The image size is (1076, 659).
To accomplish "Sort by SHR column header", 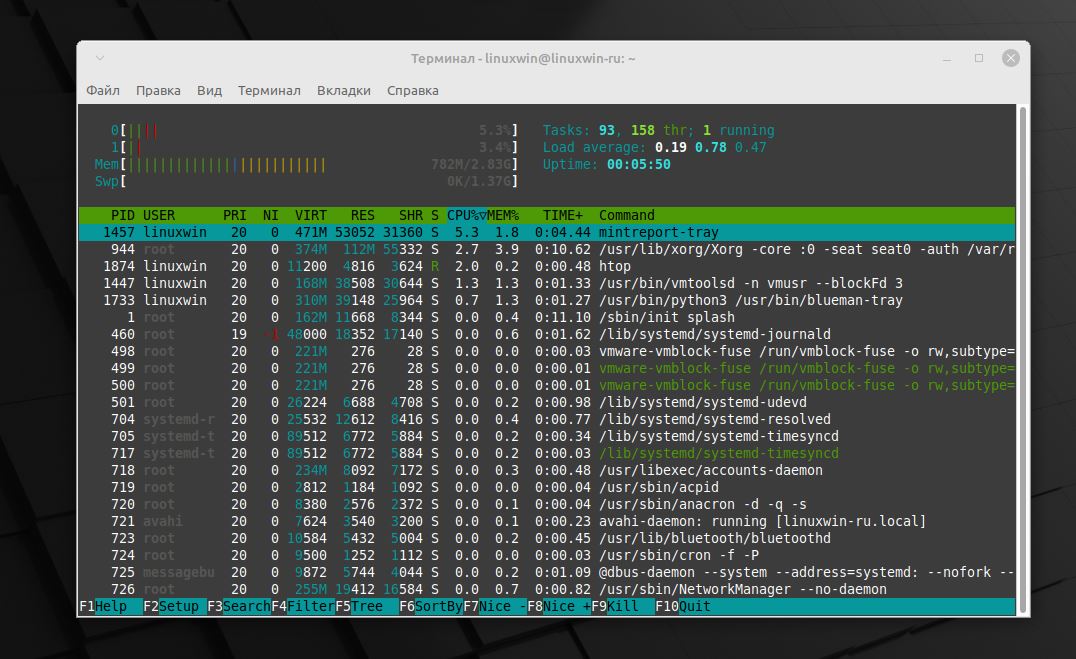I will (411, 216).
